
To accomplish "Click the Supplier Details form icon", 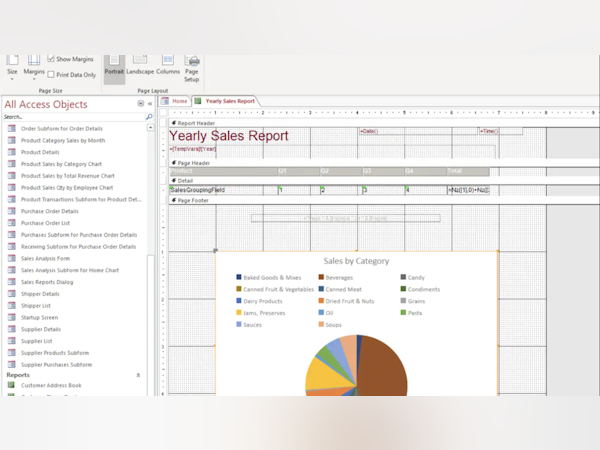I will pyautogui.click(x=12, y=329).
